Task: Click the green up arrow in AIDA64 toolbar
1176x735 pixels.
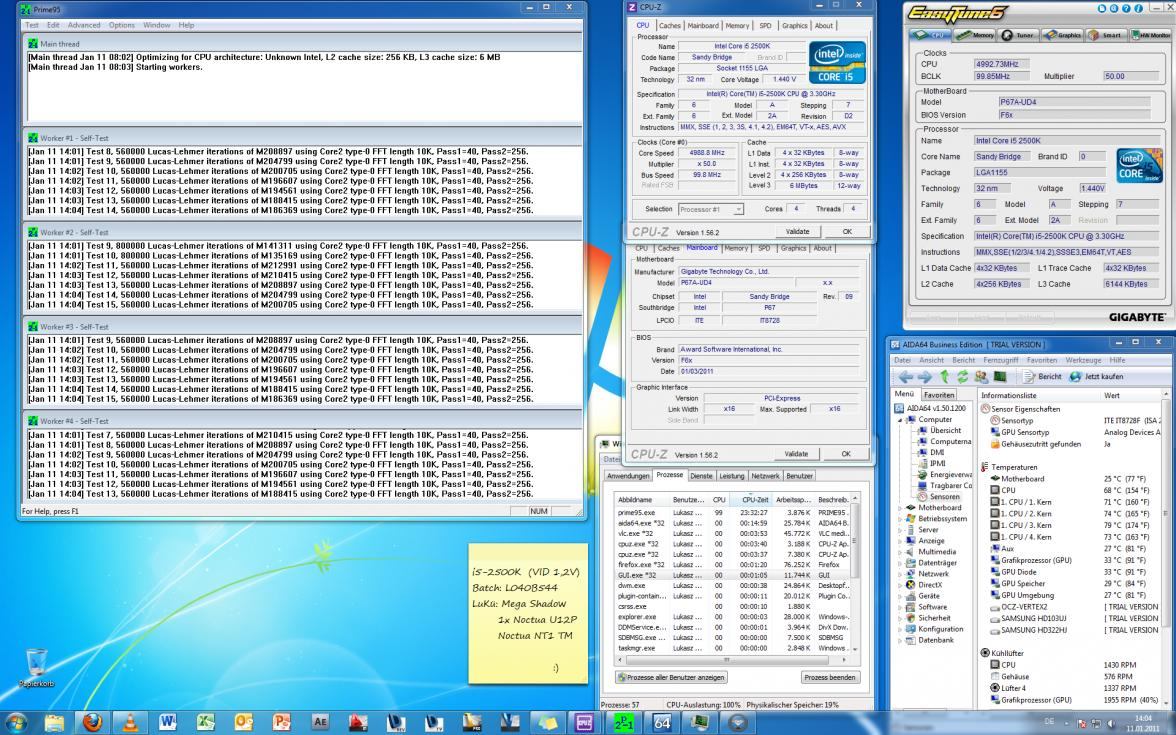Action: pyautogui.click(x=945, y=376)
